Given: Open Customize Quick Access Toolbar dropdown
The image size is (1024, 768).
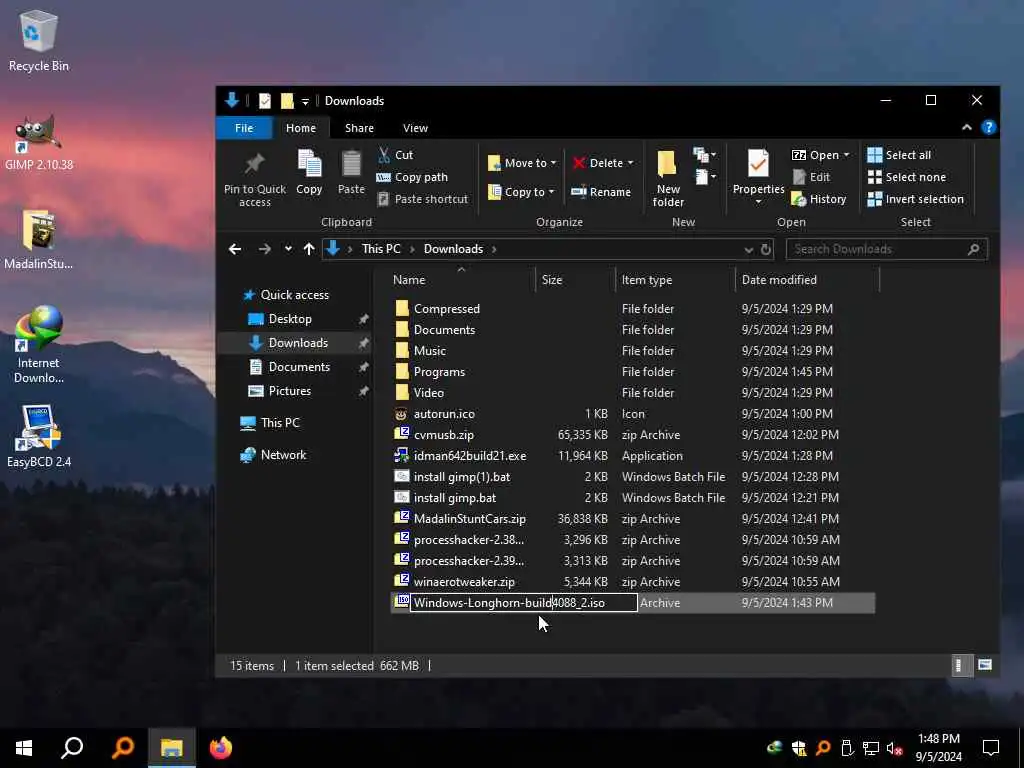Looking at the screenshot, I should [305, 101].
